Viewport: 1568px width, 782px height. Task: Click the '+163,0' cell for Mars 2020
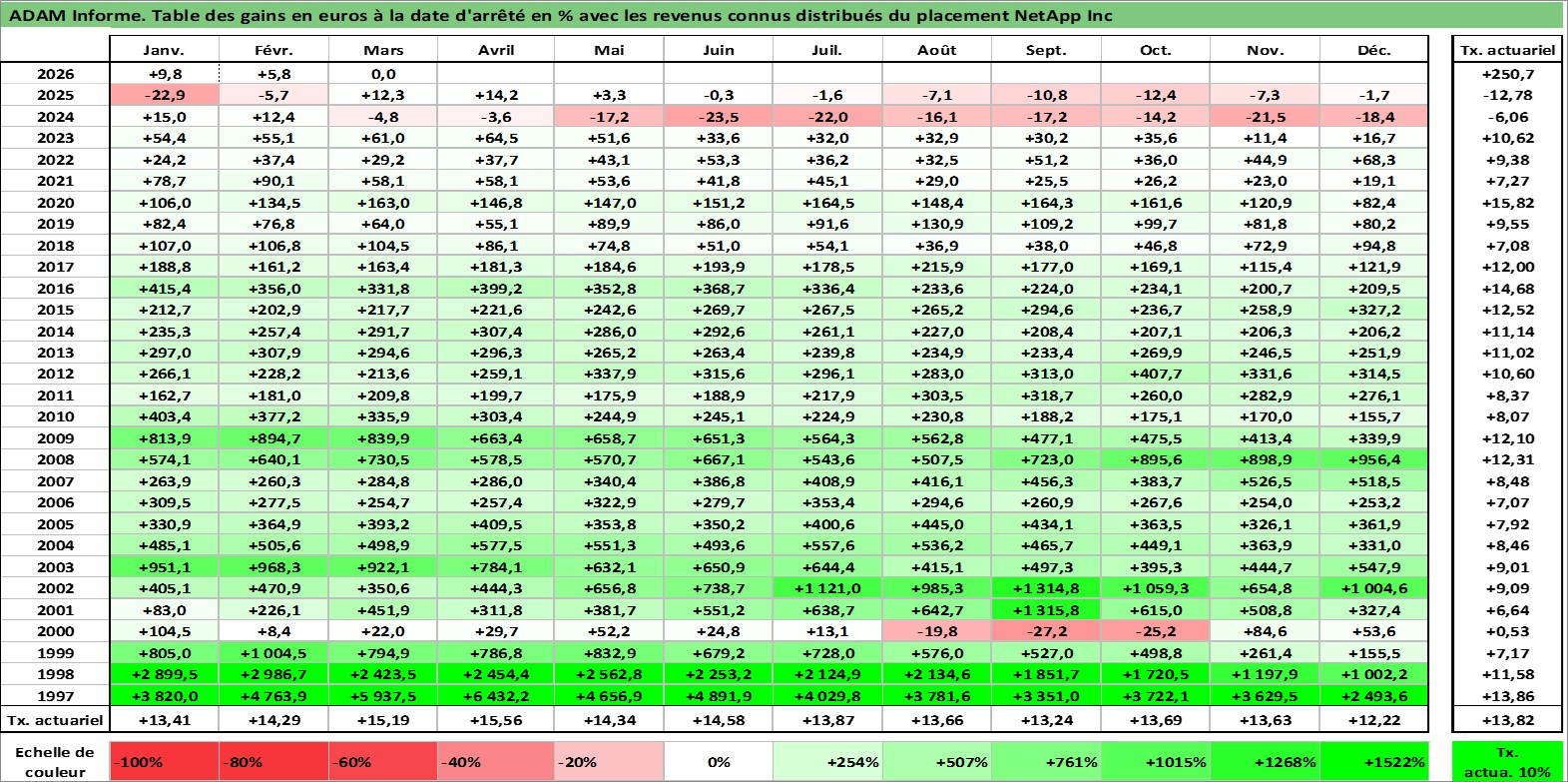coord(383,203)
